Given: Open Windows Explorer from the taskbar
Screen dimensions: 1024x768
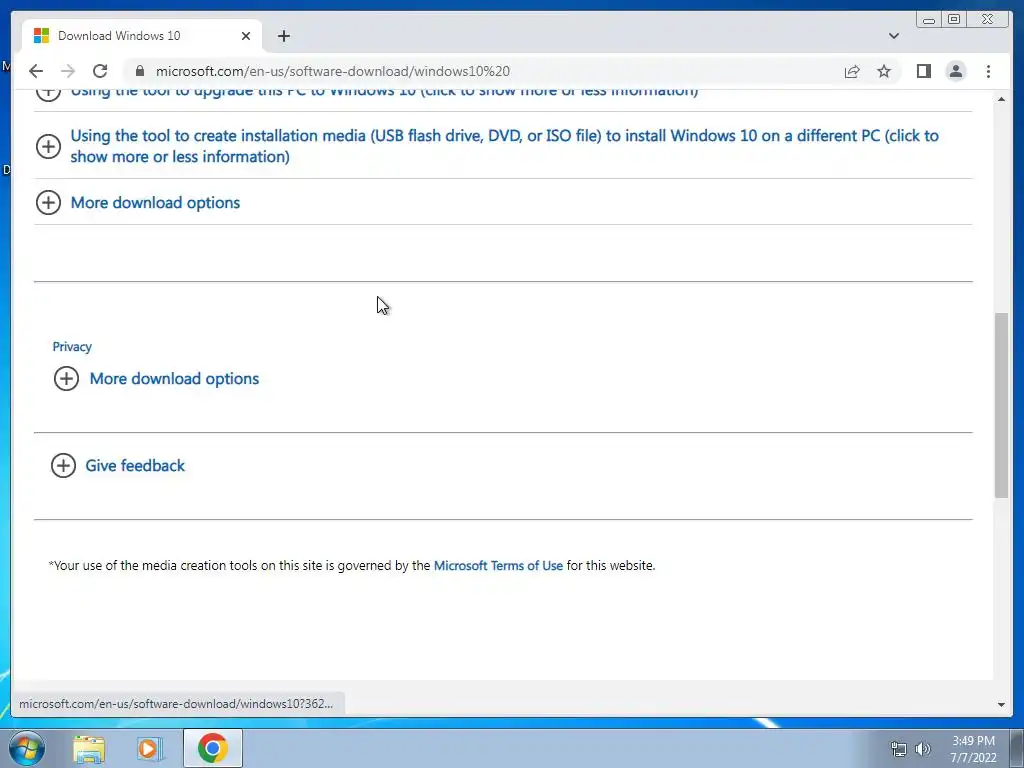Looking at the screenshot, I should tap(88, 749).
